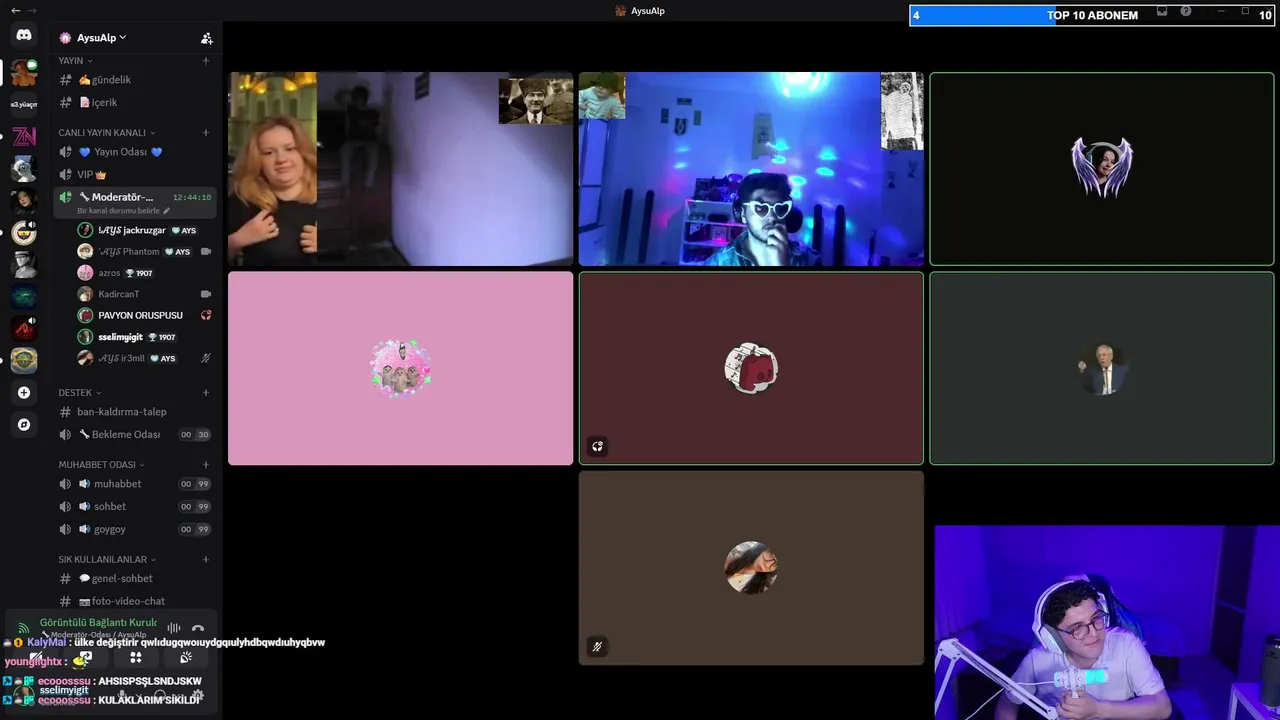Join the VIP voice channel

point(135,174)
